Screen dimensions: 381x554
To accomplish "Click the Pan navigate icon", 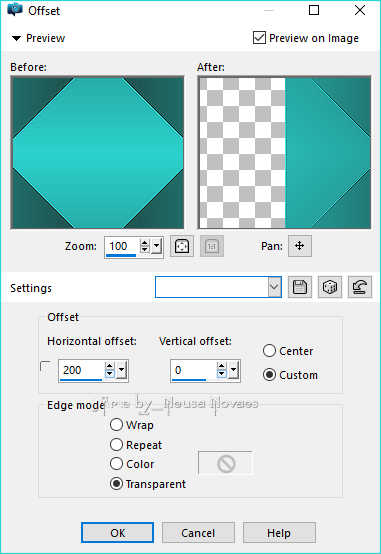I will point(300,246).
